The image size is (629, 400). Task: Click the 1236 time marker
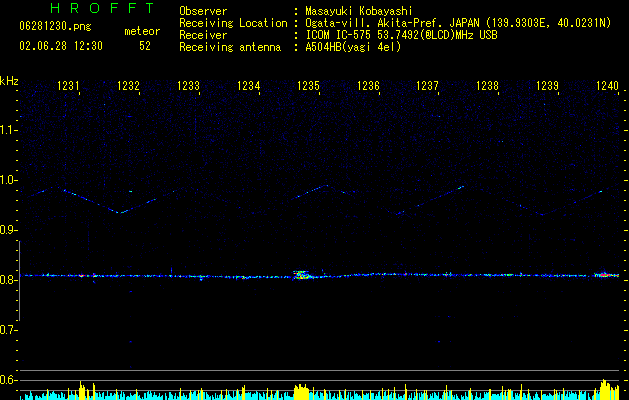point(368,86)
